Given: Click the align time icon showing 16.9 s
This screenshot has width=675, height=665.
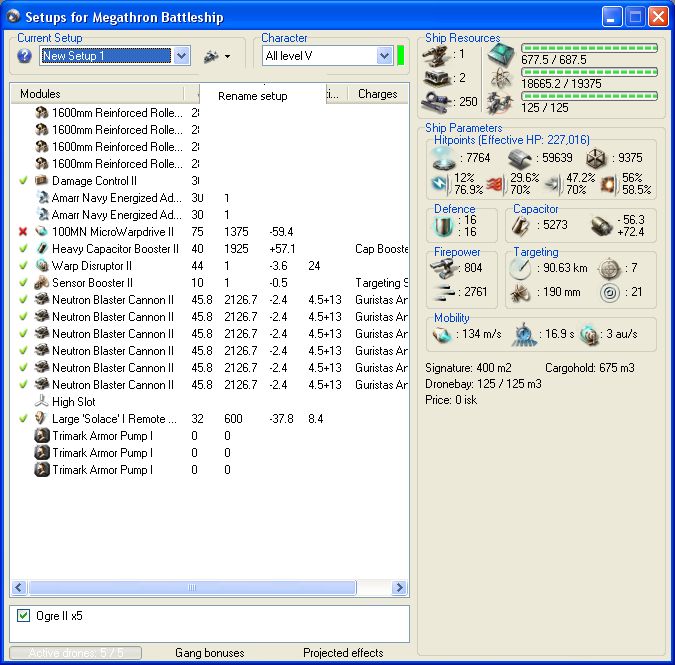Looking at the screenshot, I should pos(524,334).
